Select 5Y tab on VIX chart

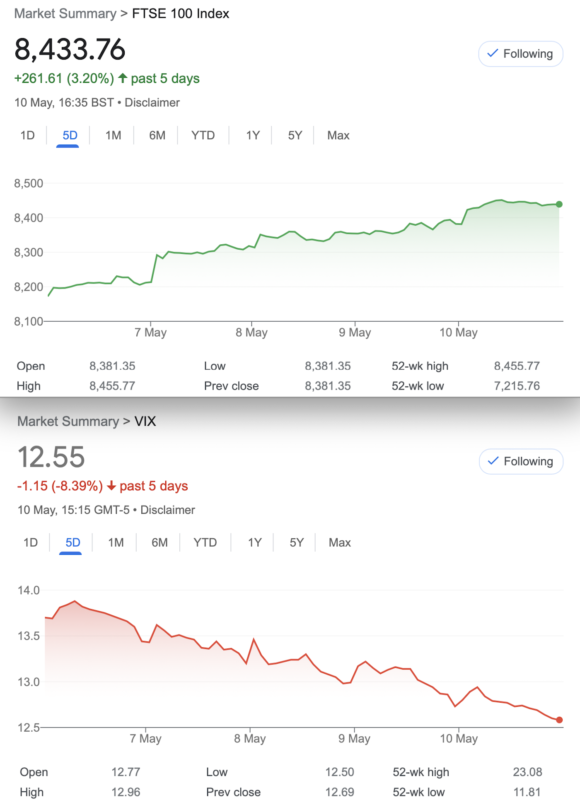[296, 542]
